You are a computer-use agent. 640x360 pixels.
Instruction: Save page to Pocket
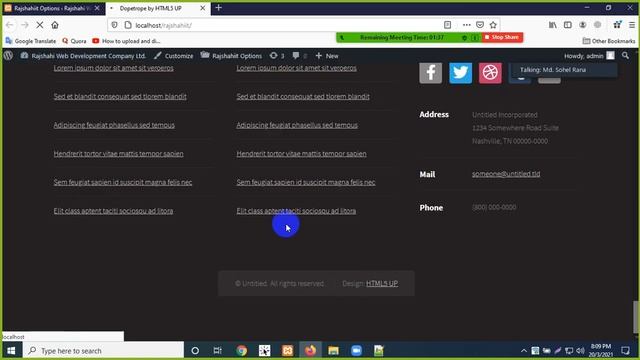(480, 25)
